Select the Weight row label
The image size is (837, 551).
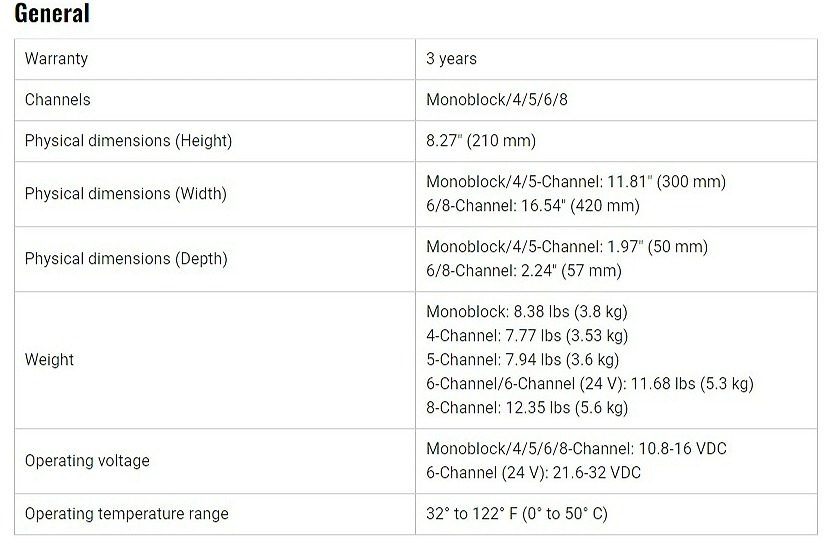49,360
